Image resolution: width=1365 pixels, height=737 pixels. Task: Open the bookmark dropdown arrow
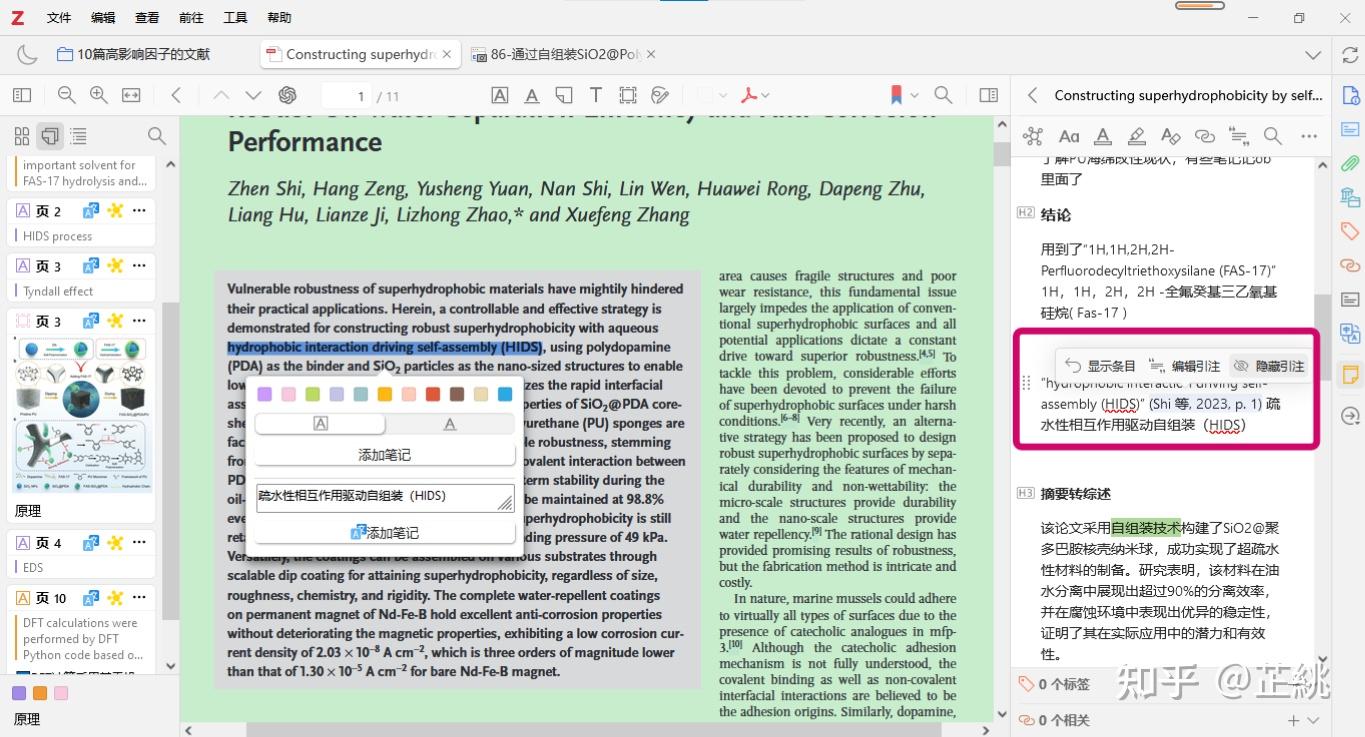pyautogui.click(x=913, y=94)
